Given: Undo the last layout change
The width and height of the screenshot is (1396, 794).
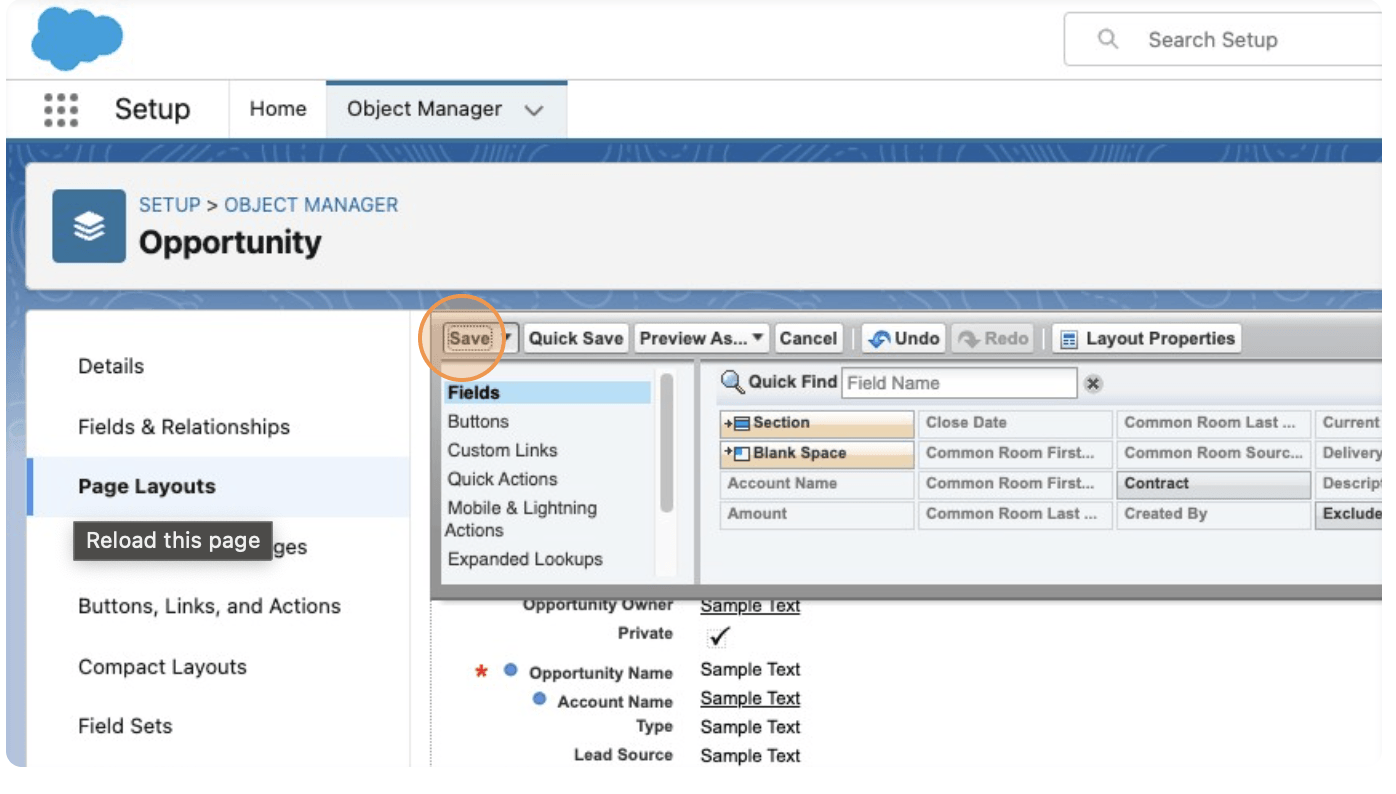Looking at the screenshot, I should click(904, 338).
